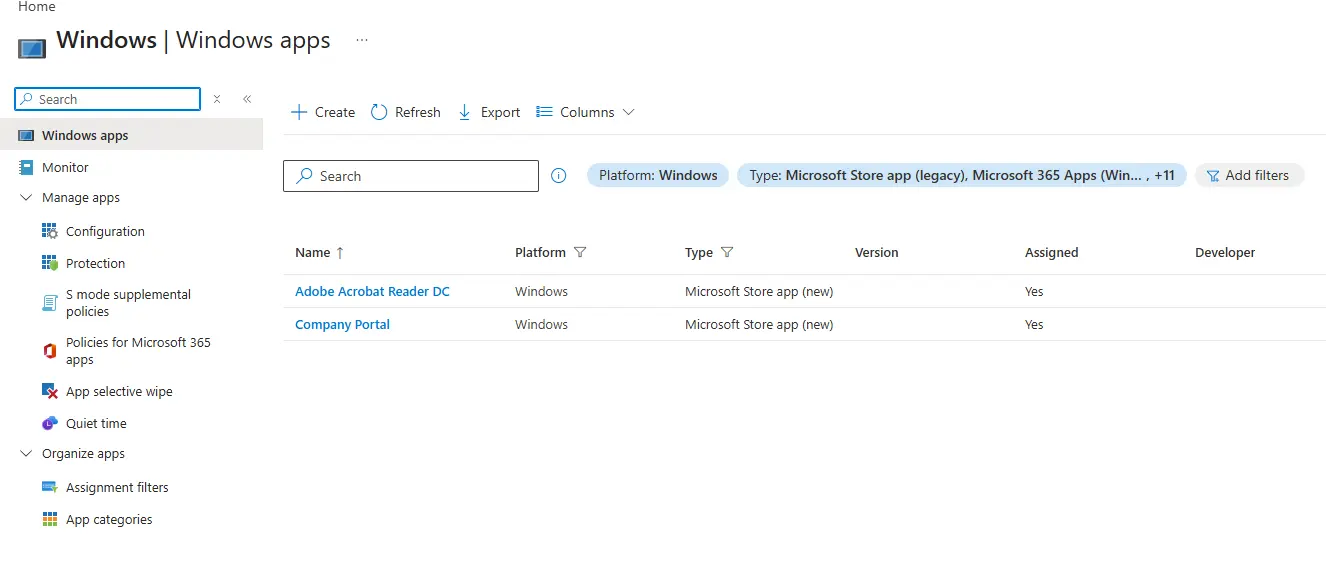Open Configuration under Manage apps

click(x=105, y=231)
